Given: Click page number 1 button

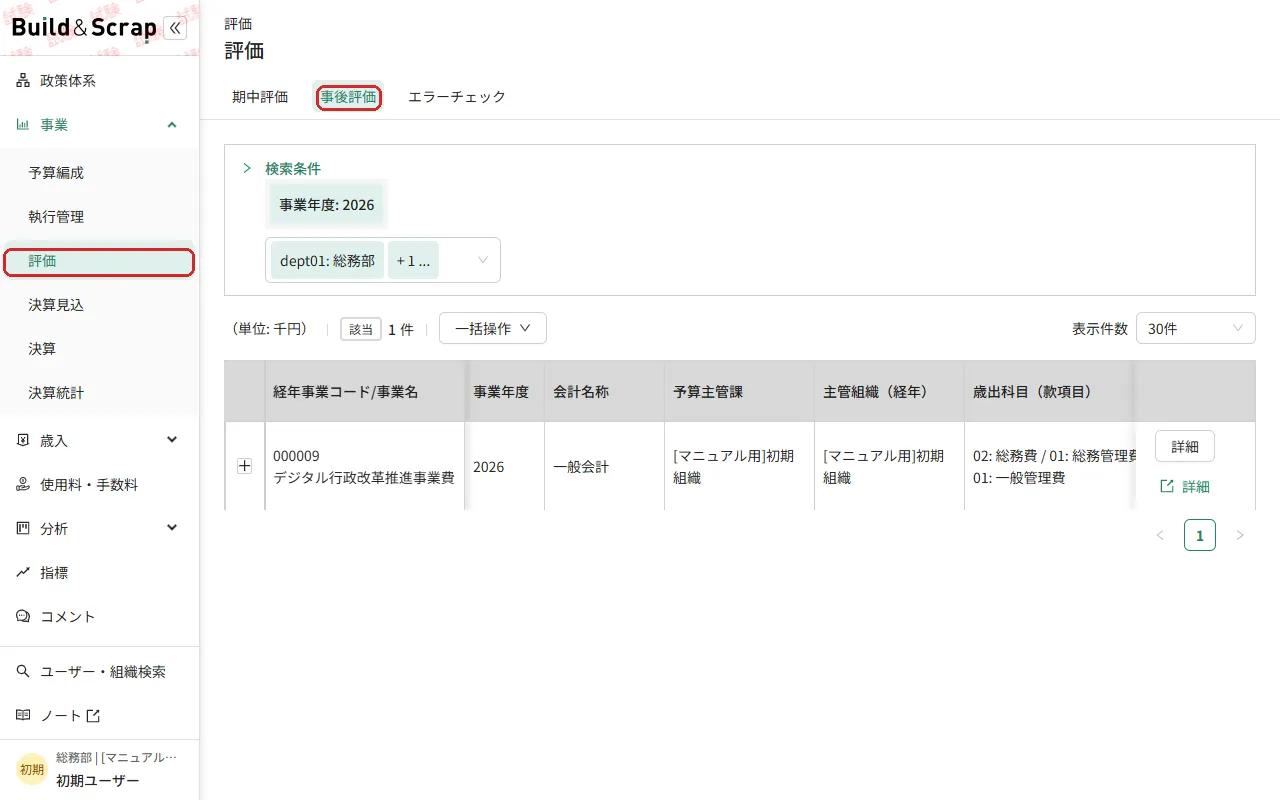Looking at the screenshot, I should (x=1200, y=536).
